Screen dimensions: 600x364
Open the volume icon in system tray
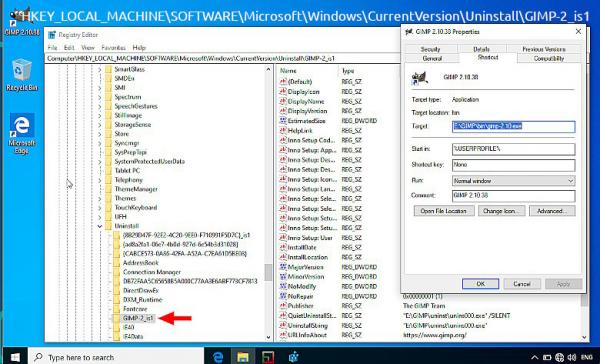[572, 357]
